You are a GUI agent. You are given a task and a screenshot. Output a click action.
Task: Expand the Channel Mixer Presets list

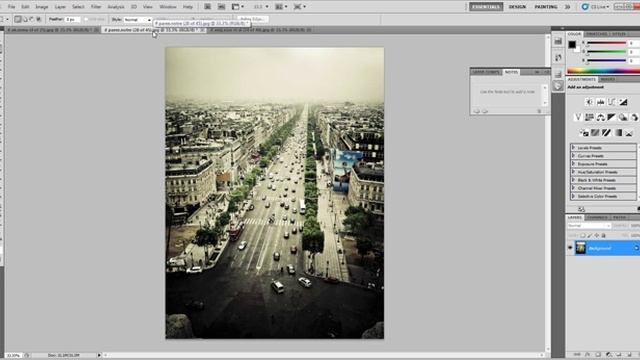point(573,188)
